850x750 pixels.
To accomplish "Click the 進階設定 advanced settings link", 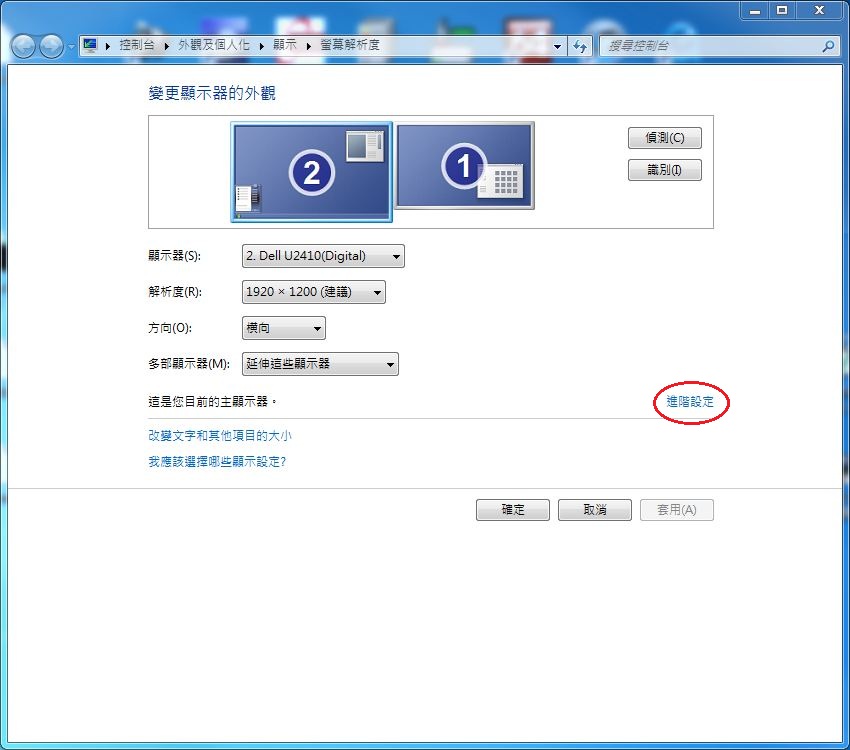I will (x=690, y=402).
